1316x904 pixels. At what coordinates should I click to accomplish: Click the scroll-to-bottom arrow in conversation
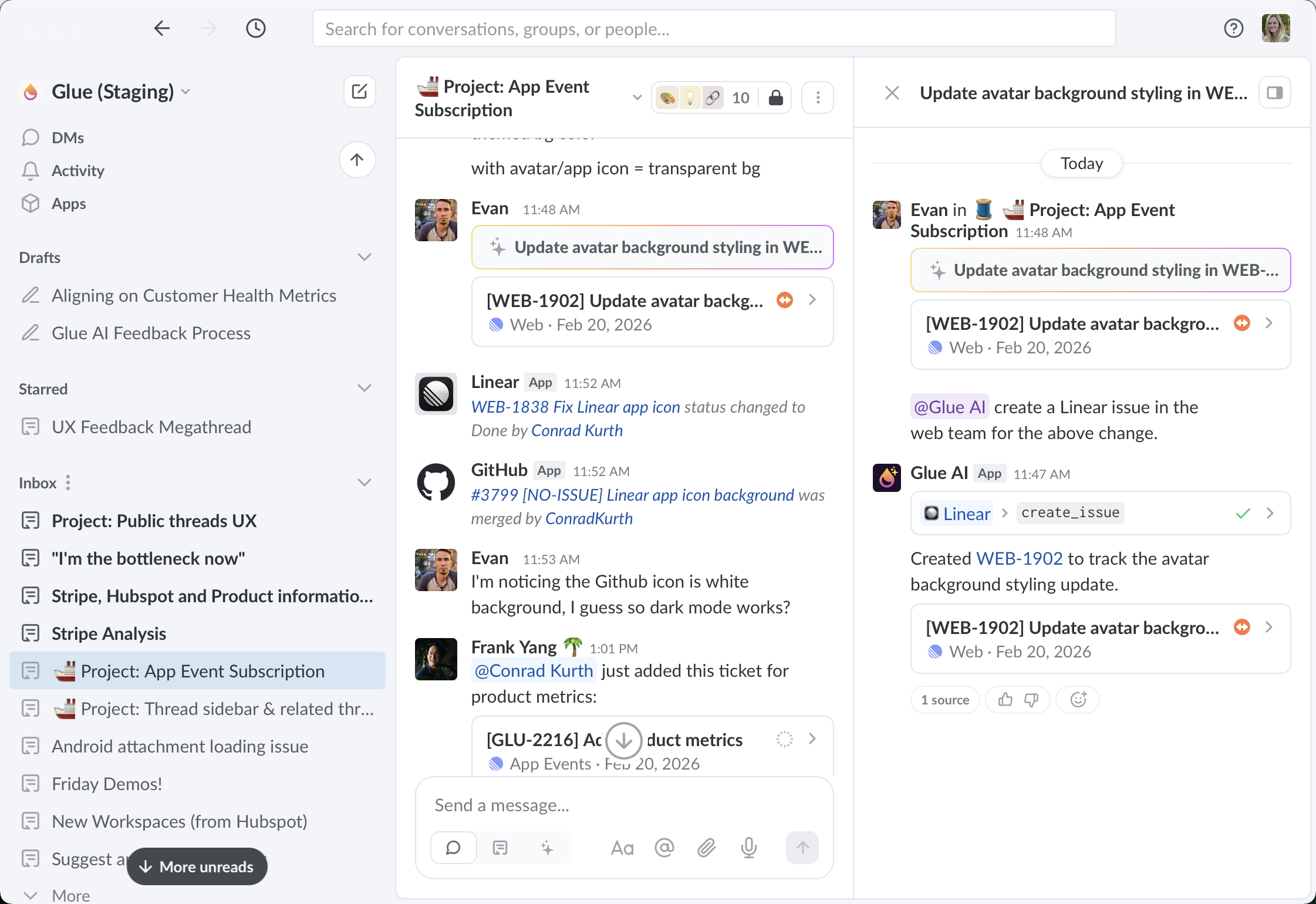click(623, 741)
